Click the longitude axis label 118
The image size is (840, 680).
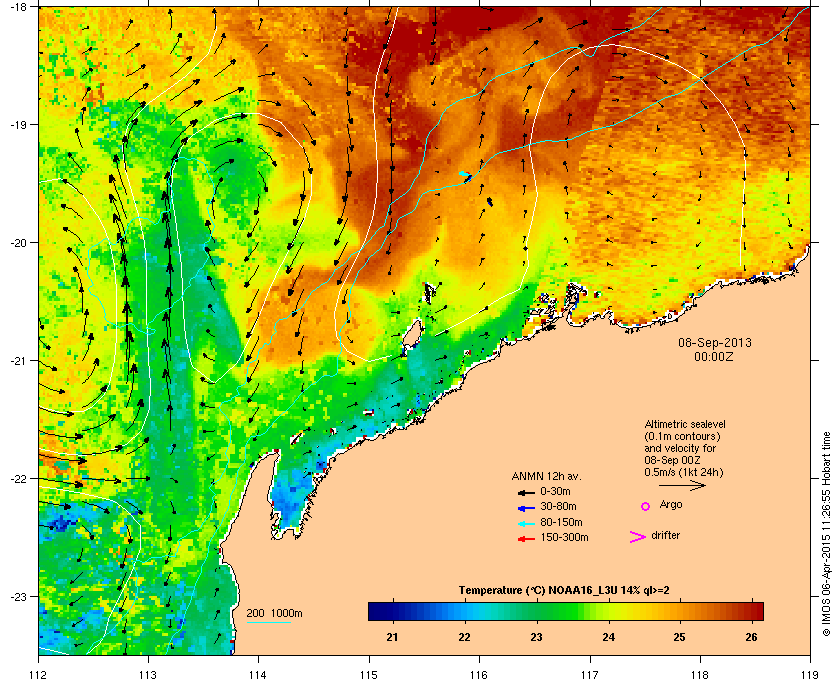tap(700, 674)
